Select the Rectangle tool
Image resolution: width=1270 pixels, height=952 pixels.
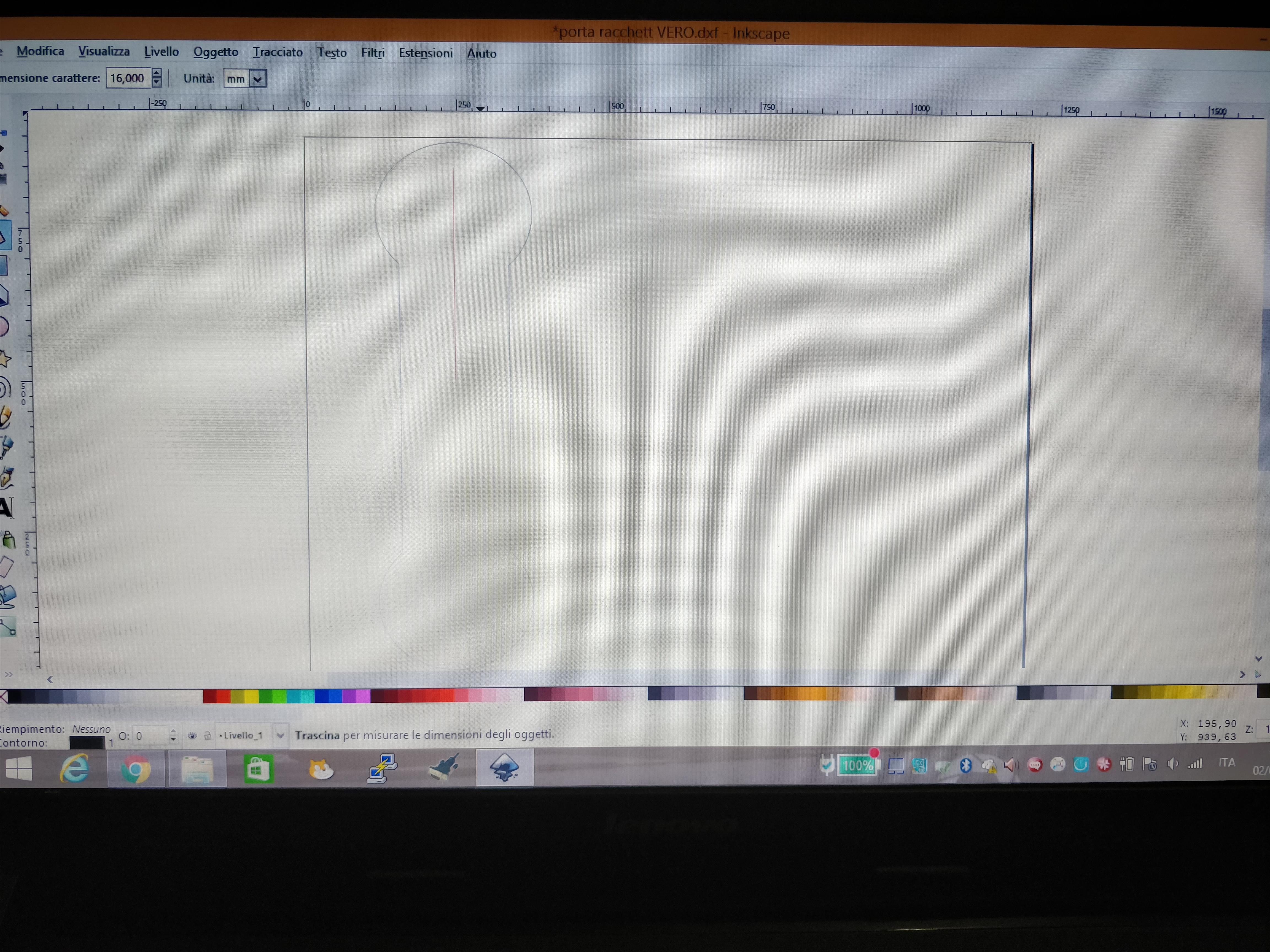pos(3,266)
